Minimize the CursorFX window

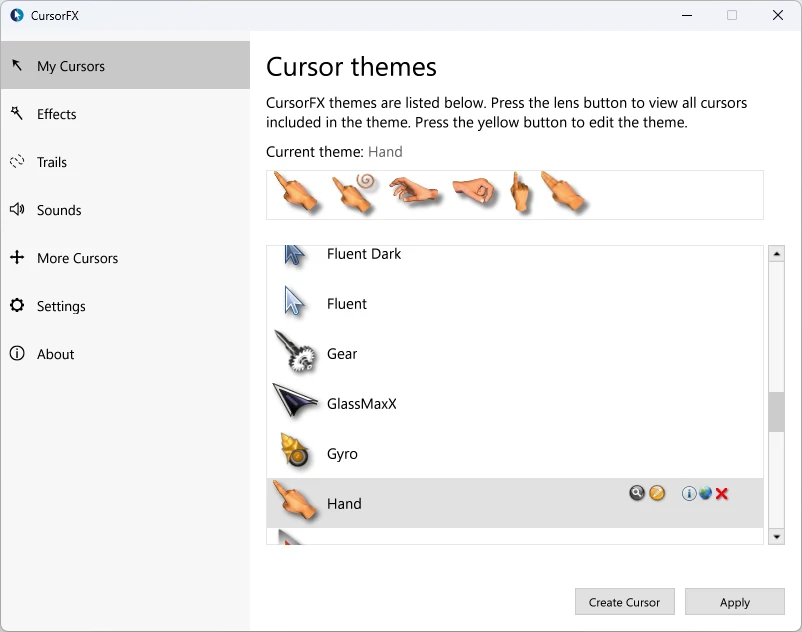click(687, 15)
